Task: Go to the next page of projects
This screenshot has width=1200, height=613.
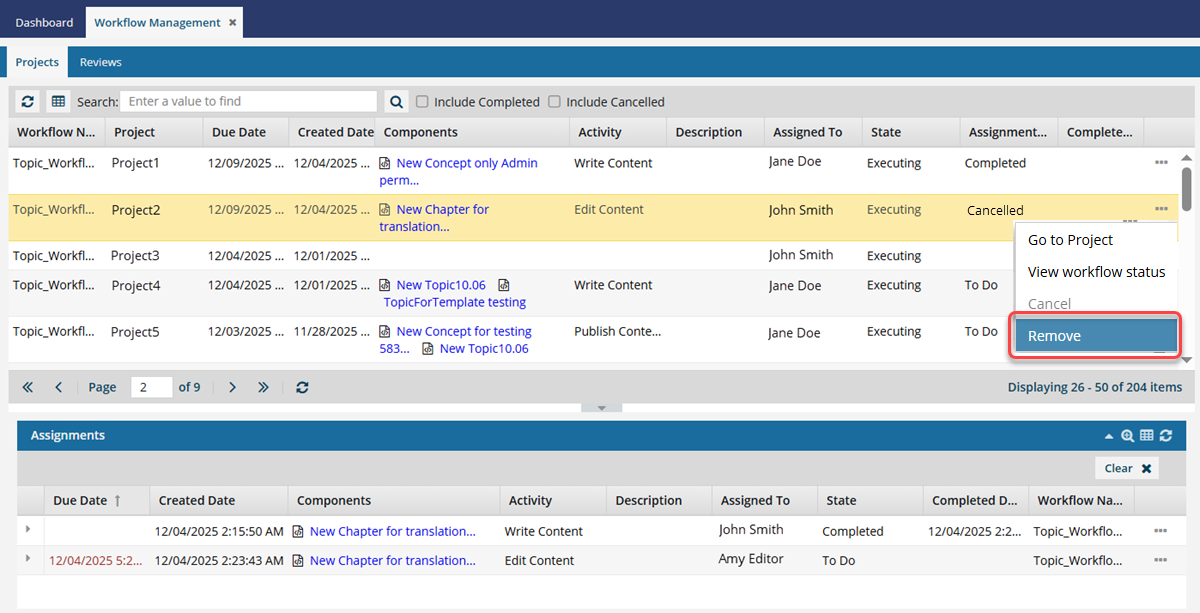Action: click(x=232, y=387)
